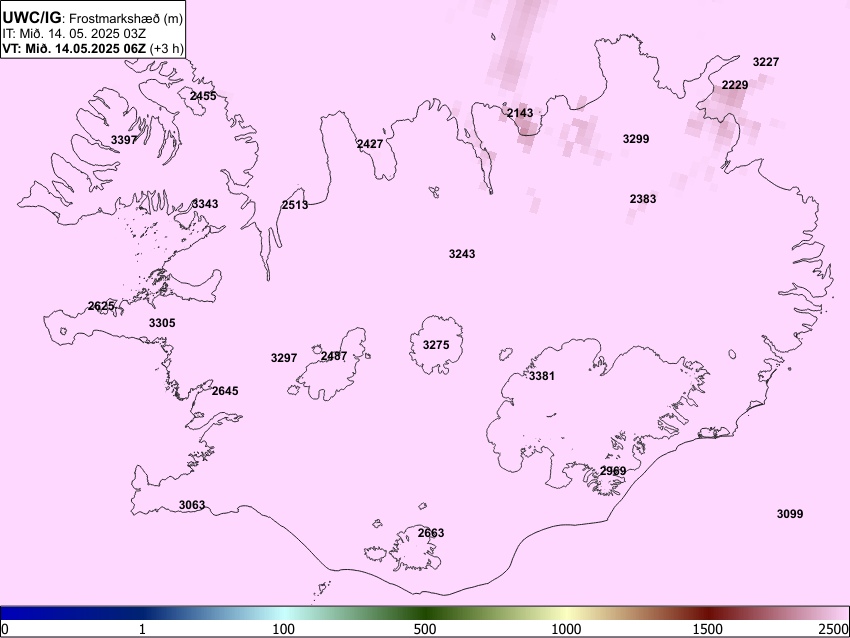This screenshot has height=638, width=850.
Task: Click the map value 3305
Action: pos(162,323)
